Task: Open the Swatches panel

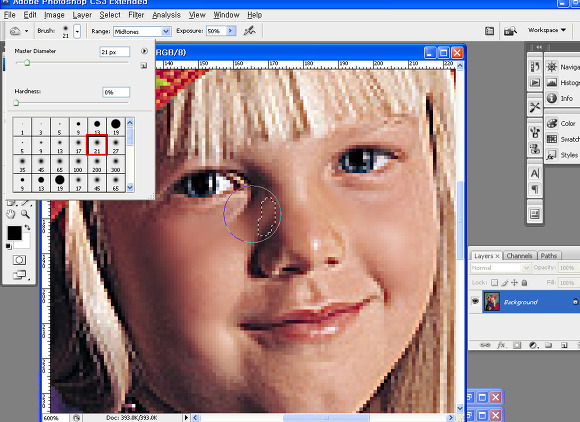Action: (x=563, y=139)
